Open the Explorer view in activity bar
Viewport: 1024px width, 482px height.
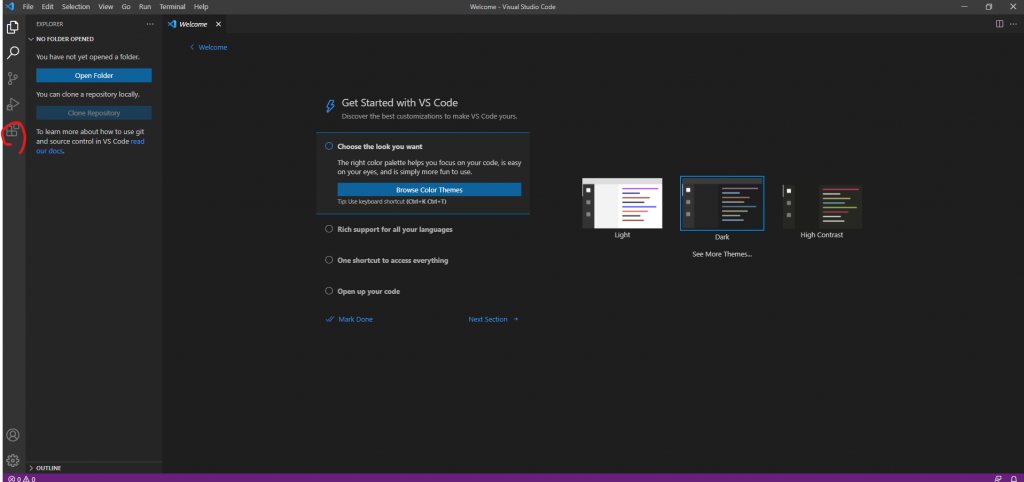12,27
